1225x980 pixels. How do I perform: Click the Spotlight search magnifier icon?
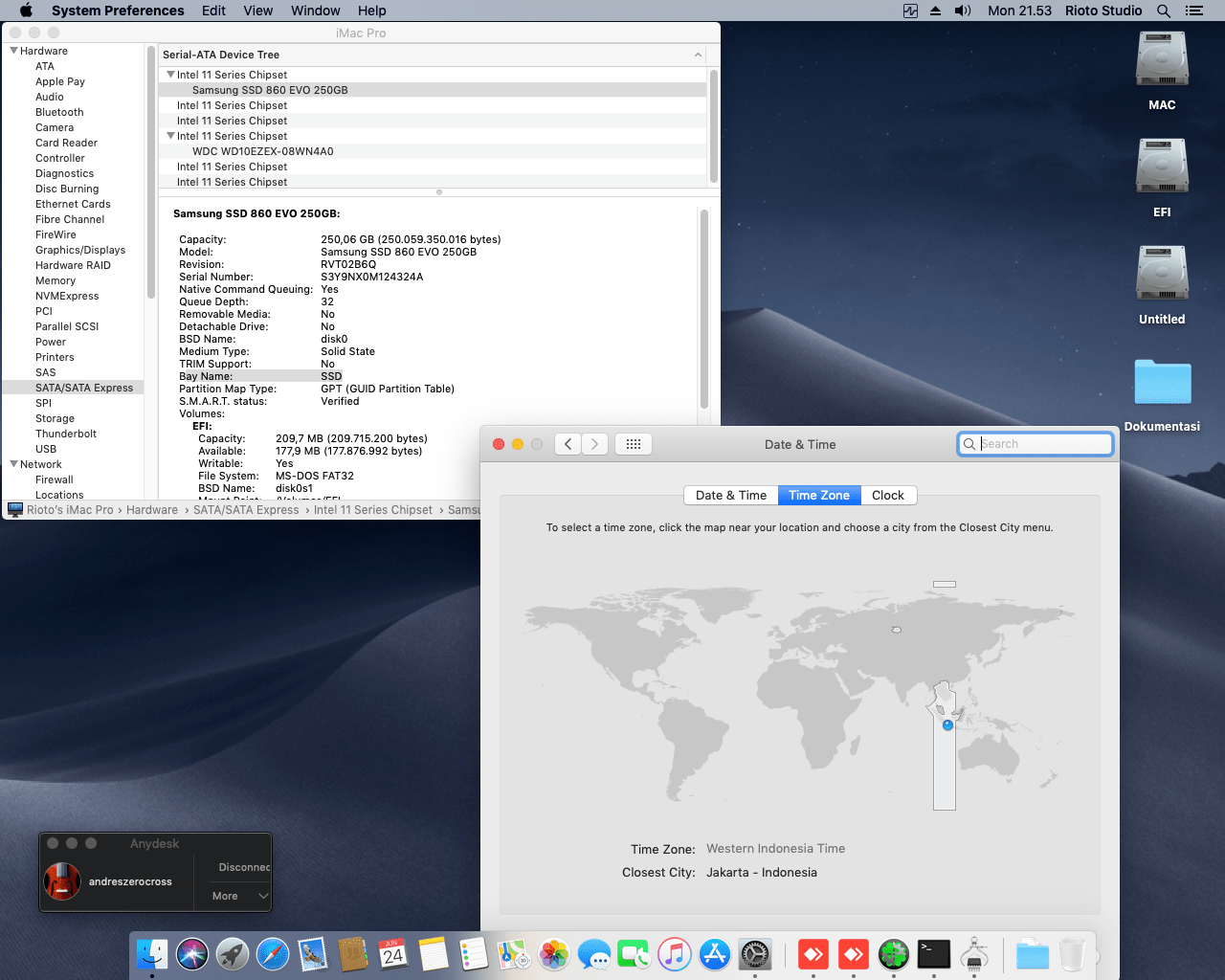(1164, 11)
